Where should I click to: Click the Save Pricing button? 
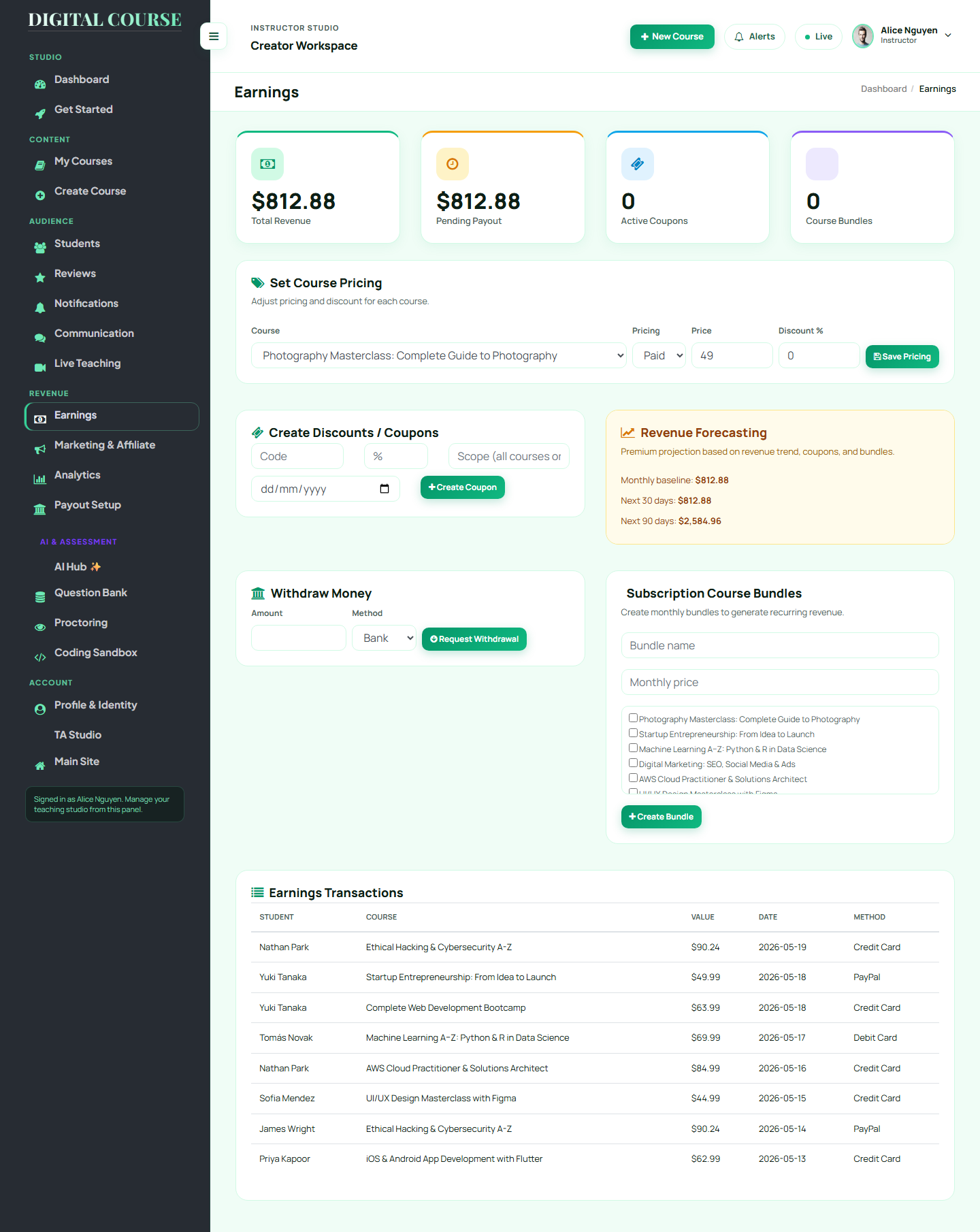(902, 357)
